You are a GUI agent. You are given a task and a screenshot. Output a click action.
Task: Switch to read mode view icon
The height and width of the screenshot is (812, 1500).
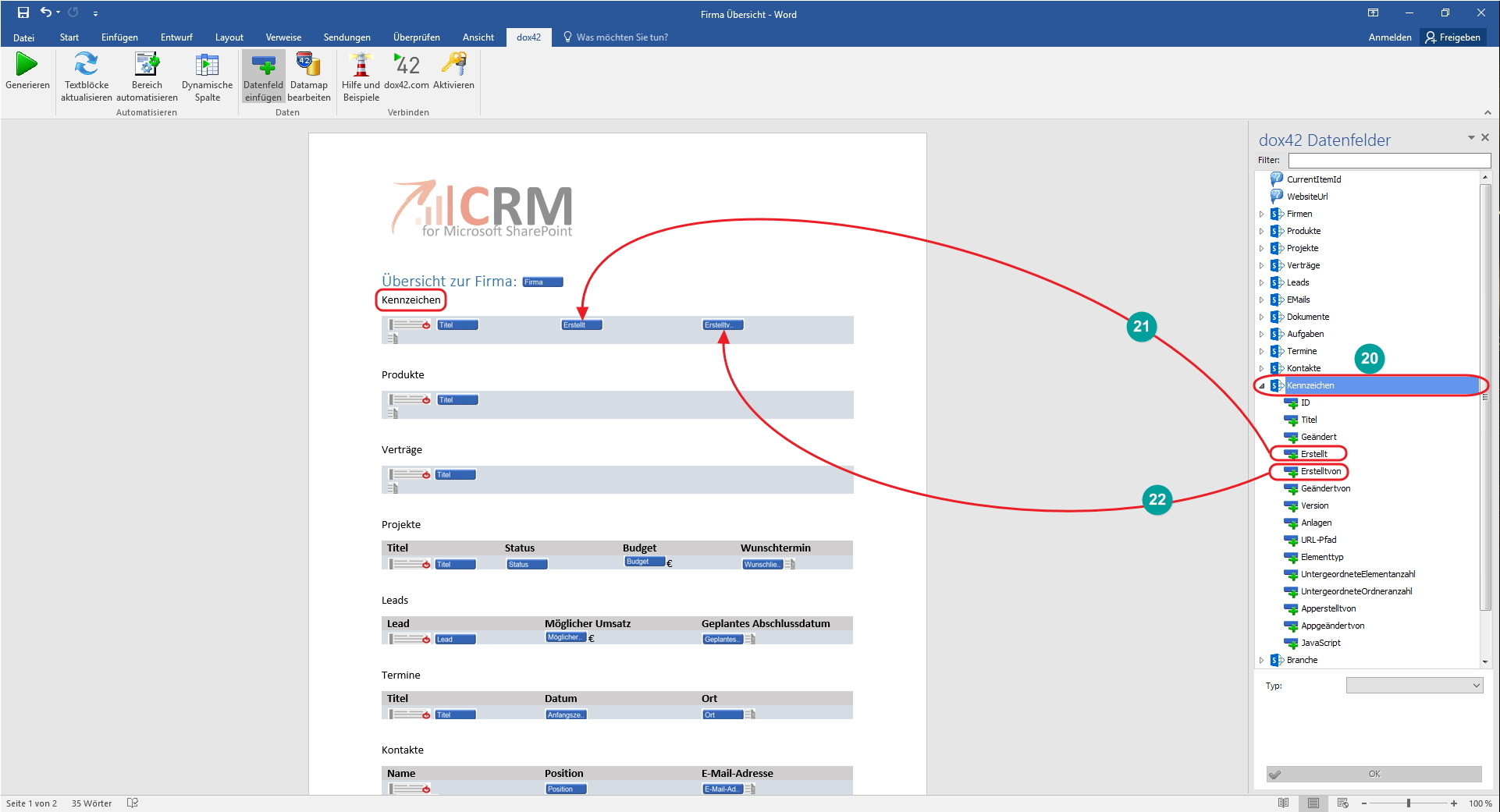point(1283,803)
